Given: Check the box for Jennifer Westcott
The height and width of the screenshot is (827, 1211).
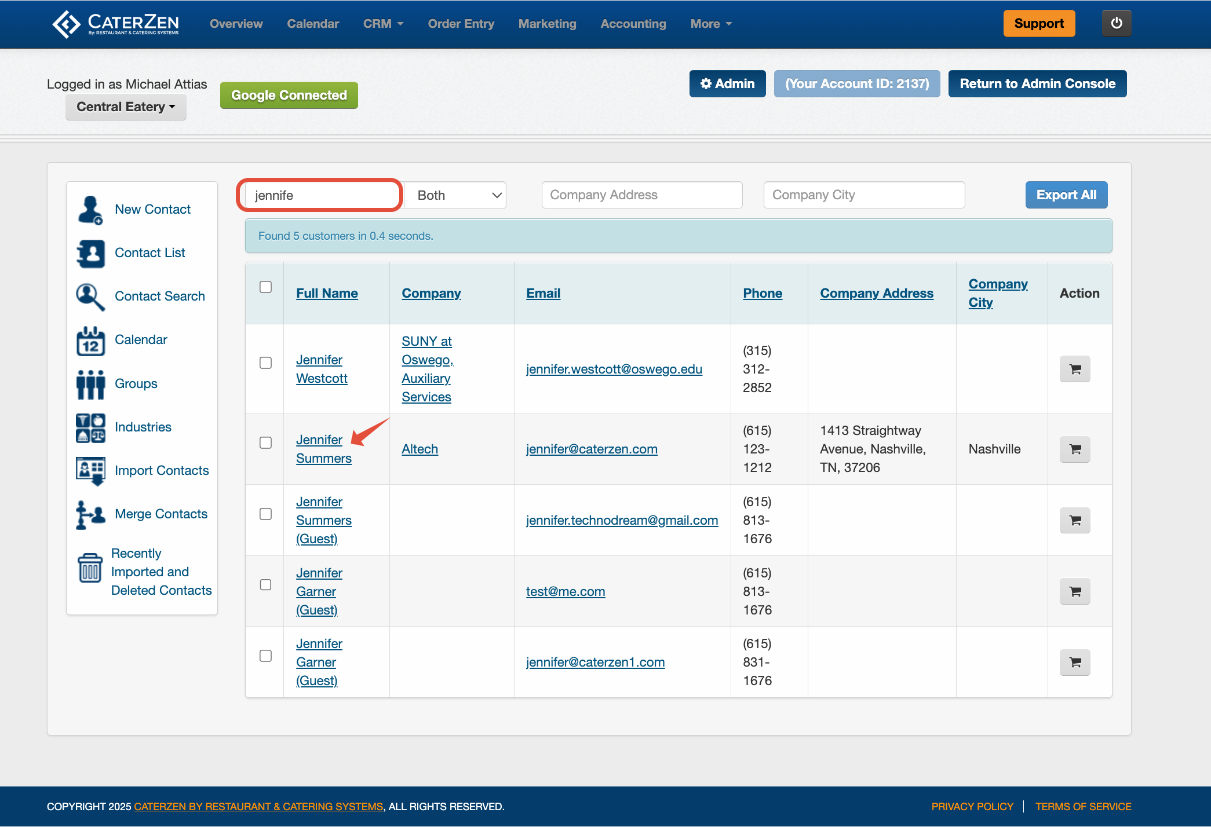Looking at the screenshot, I should [265, 363].
